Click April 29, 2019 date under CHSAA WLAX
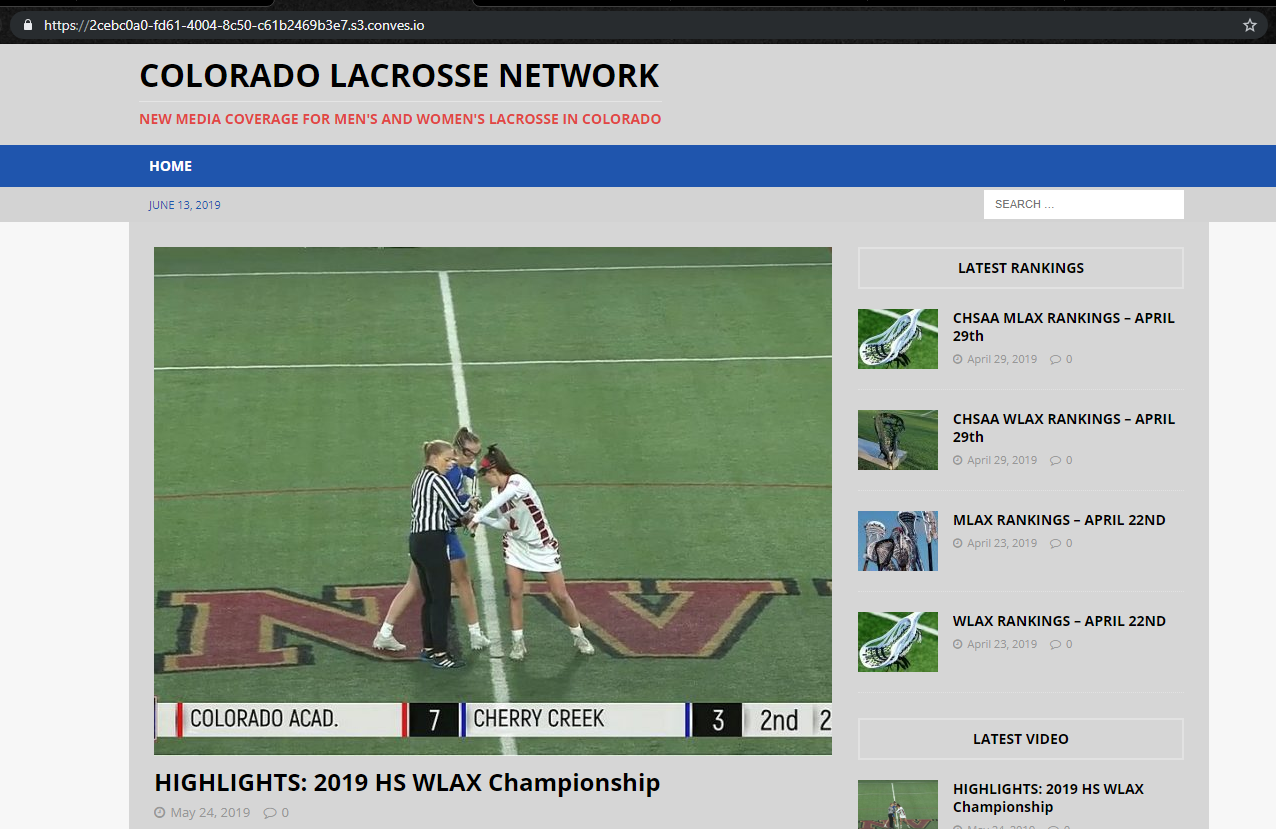1276x829 pixels. 1002,460
